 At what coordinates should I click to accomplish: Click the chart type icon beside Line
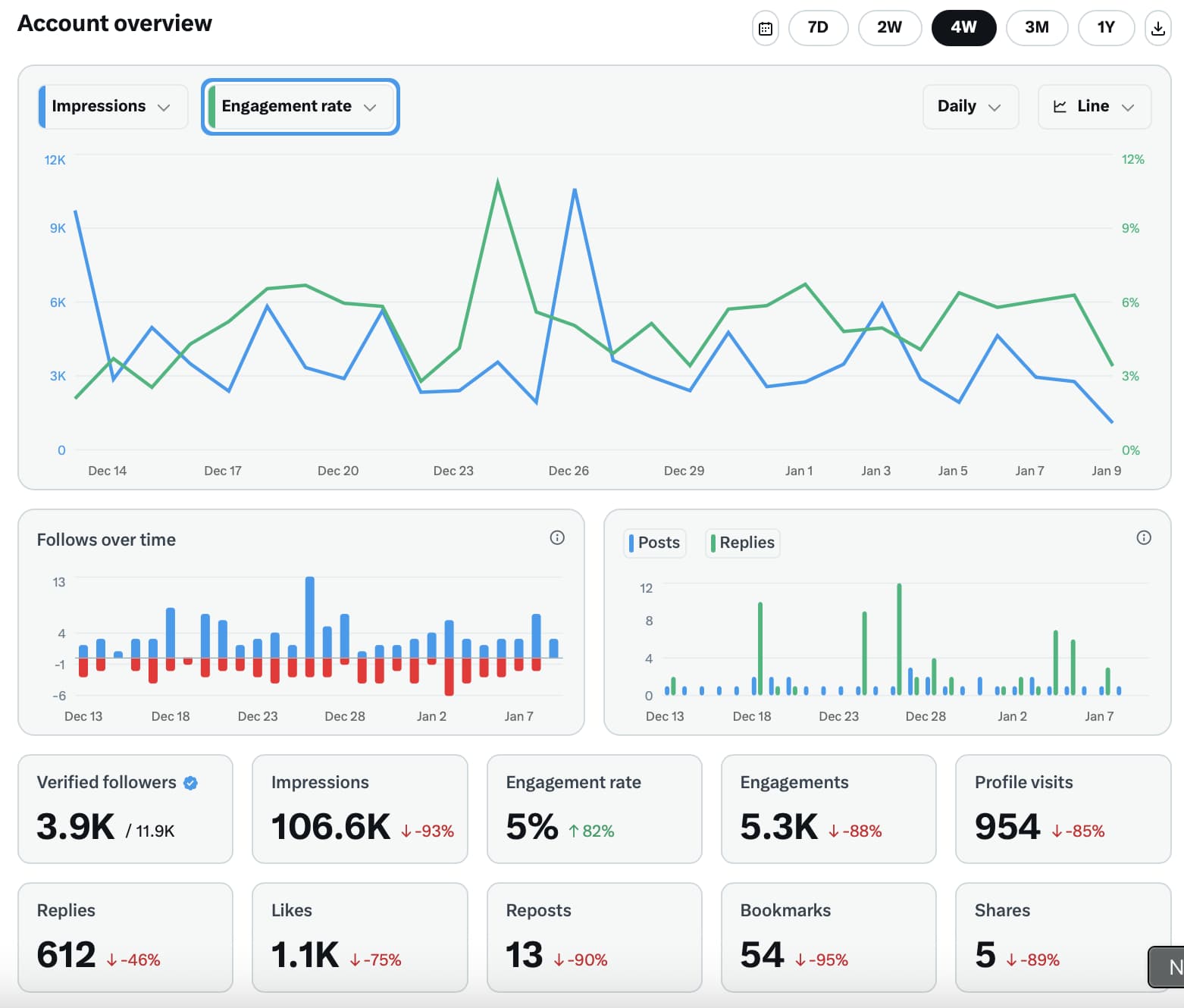coord(1061,106)
